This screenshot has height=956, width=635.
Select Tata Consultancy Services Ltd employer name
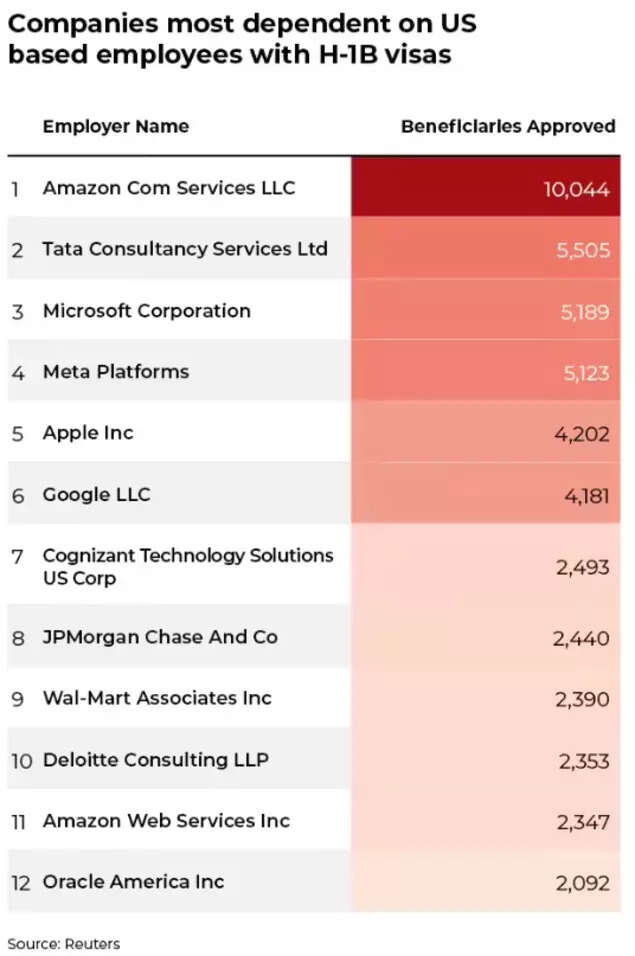(x=185, y=249)
